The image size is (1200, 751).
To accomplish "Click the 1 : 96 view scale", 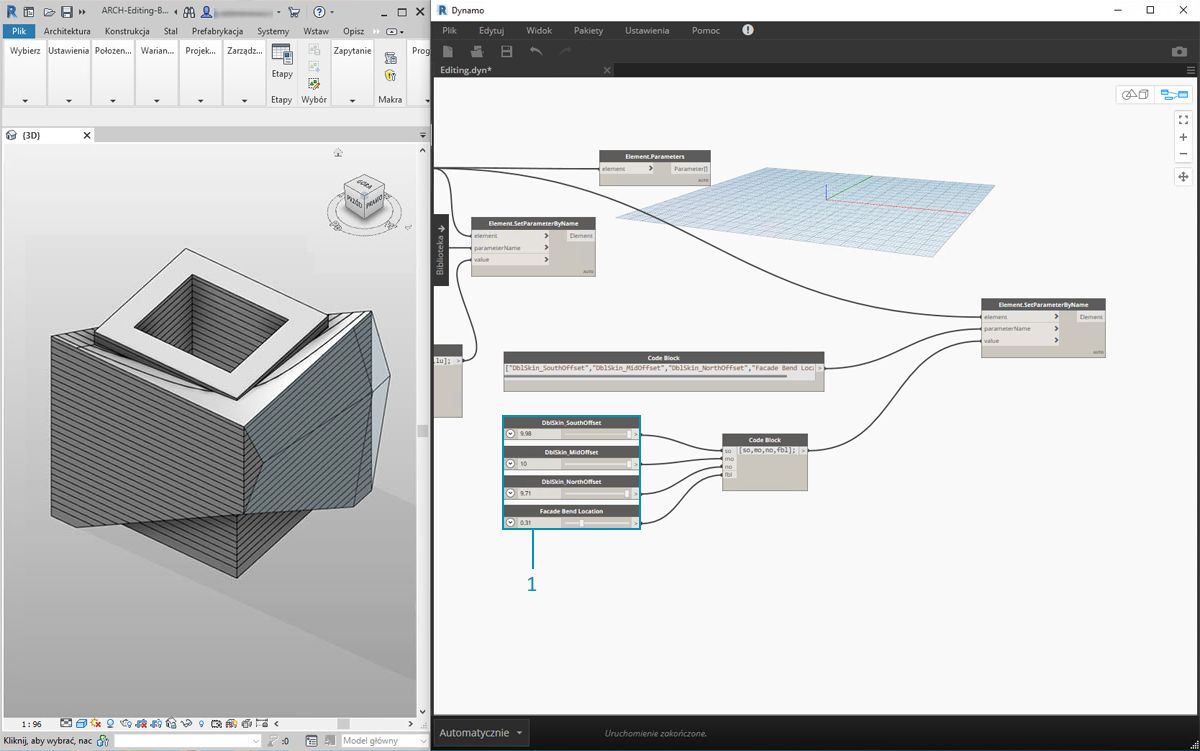I will click(x=31, y=723).
